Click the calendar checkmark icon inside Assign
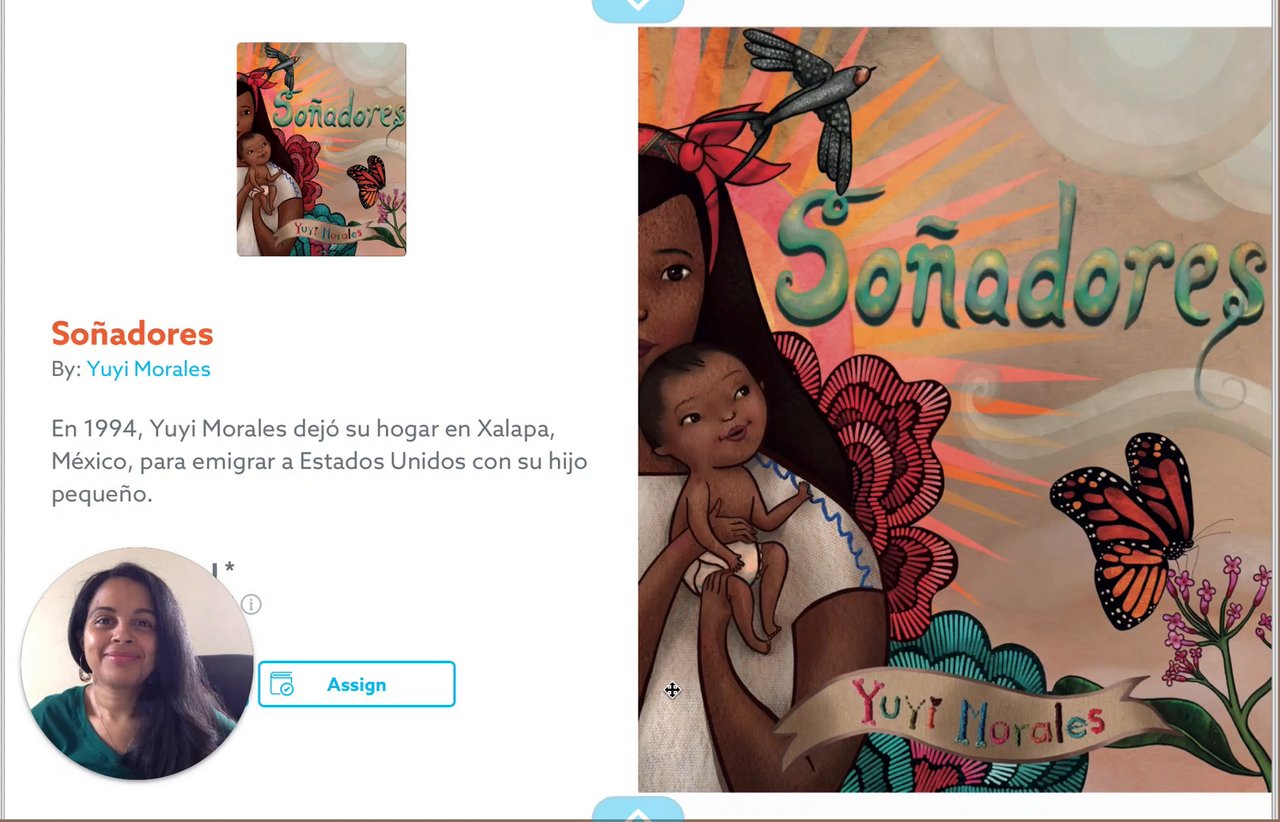The width and height of the screenshot is (1280, 822). point(282,684)
